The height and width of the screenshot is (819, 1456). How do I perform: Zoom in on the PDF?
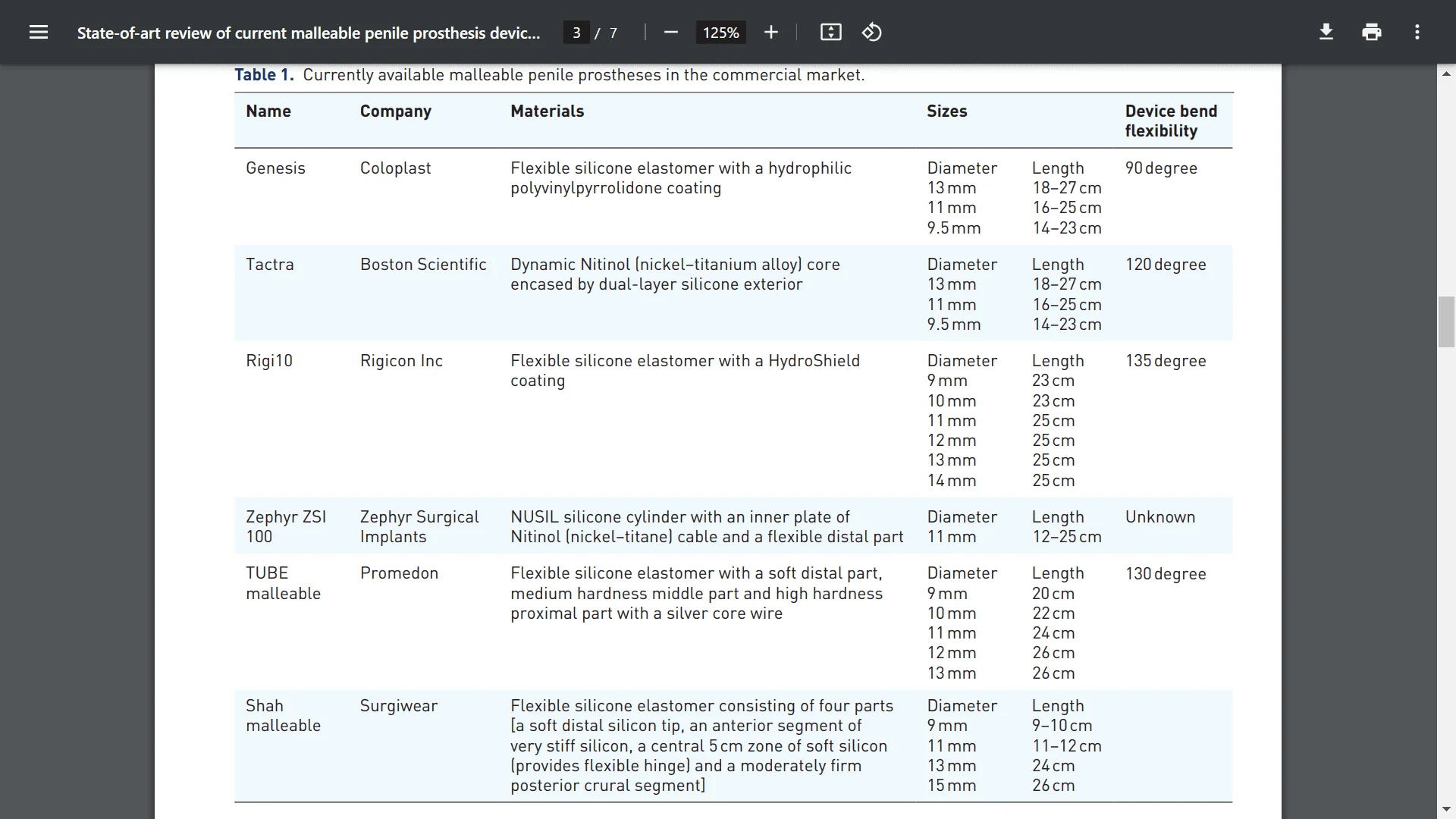[x=771, y=32]
